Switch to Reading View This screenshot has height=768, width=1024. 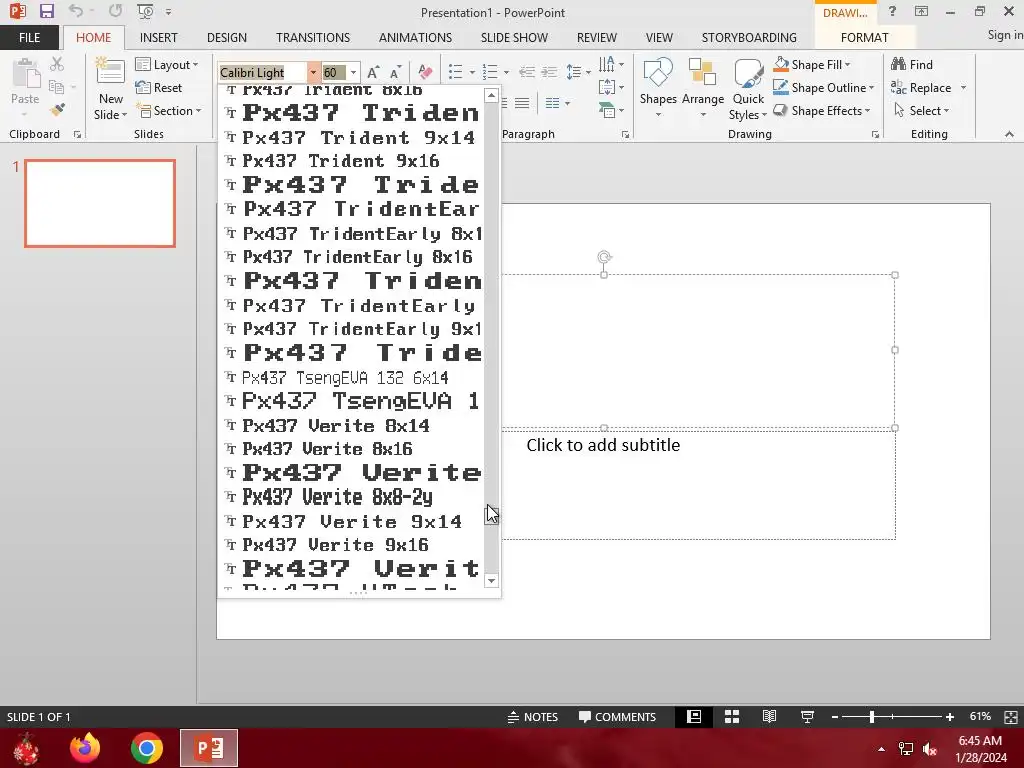tap(769, 716)
